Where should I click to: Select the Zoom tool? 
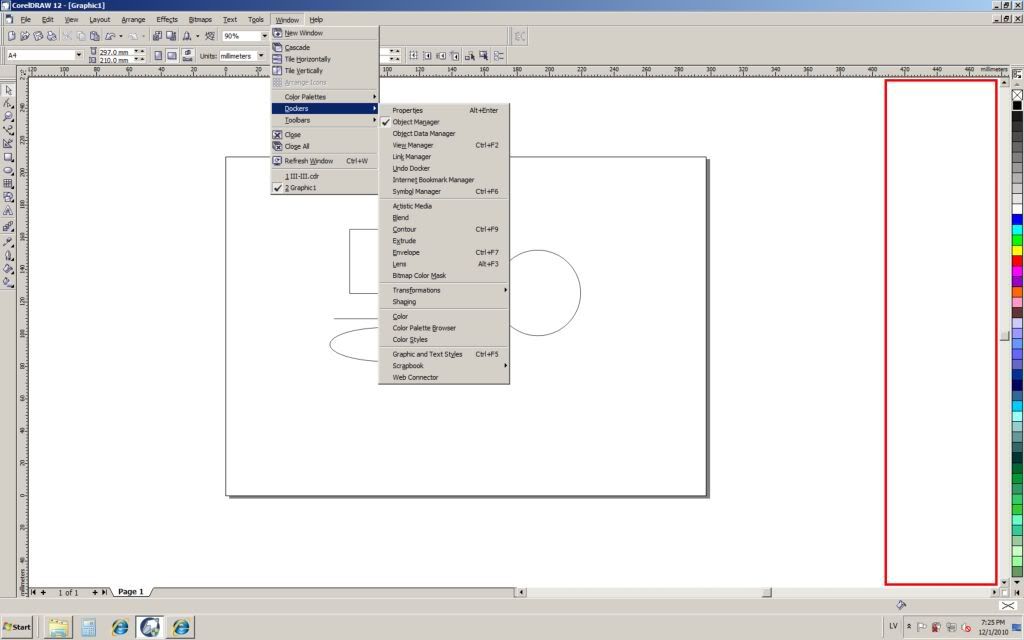point(8,116)
